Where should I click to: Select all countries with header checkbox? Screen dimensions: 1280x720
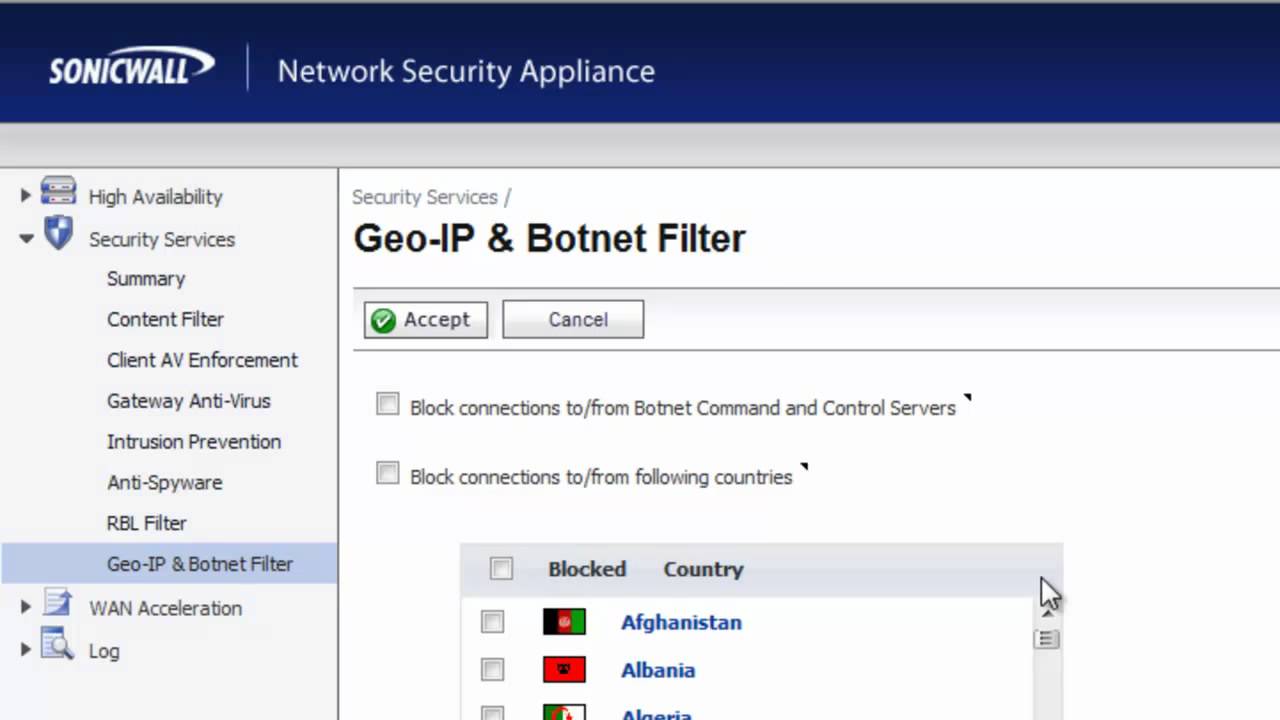[501, 569]
